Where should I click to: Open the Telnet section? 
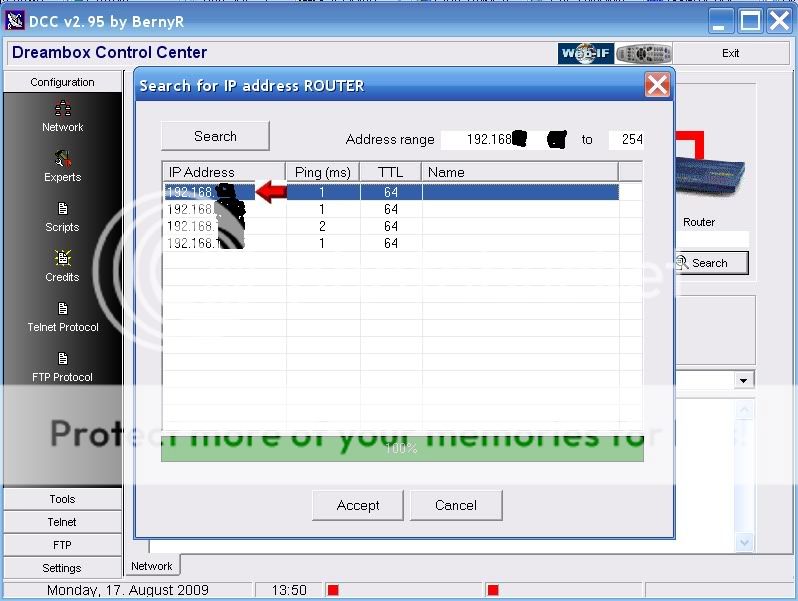pos(62,522)
